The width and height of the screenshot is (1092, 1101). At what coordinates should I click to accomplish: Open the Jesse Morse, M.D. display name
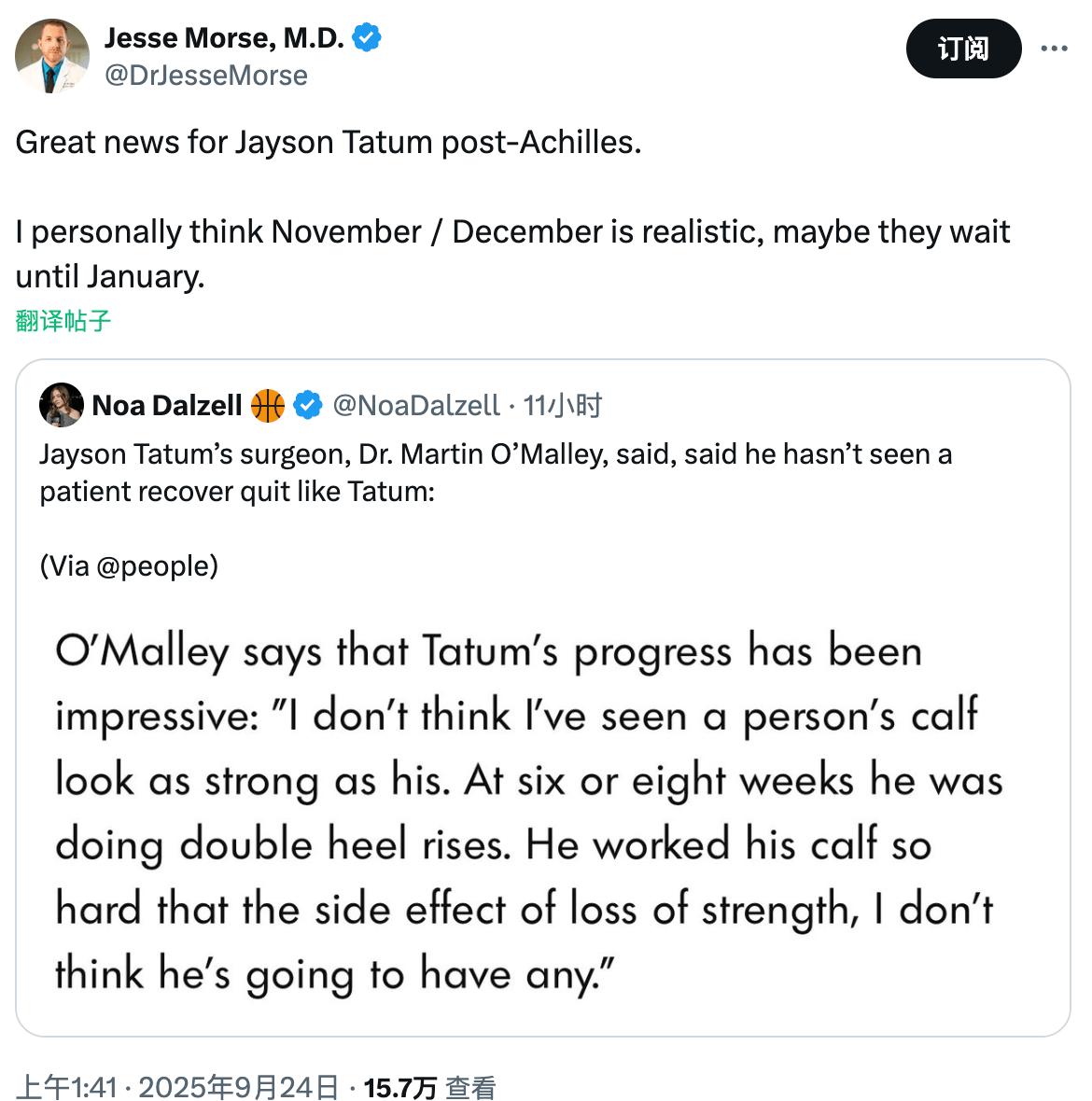[224, 37]
